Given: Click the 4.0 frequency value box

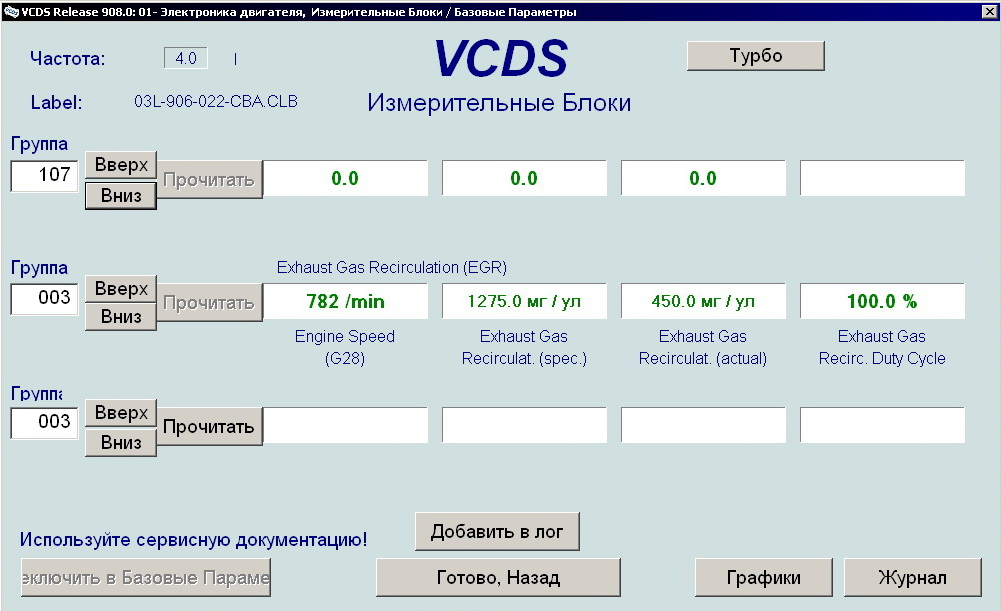Looking at the screenshot, I should click(186, 58).
